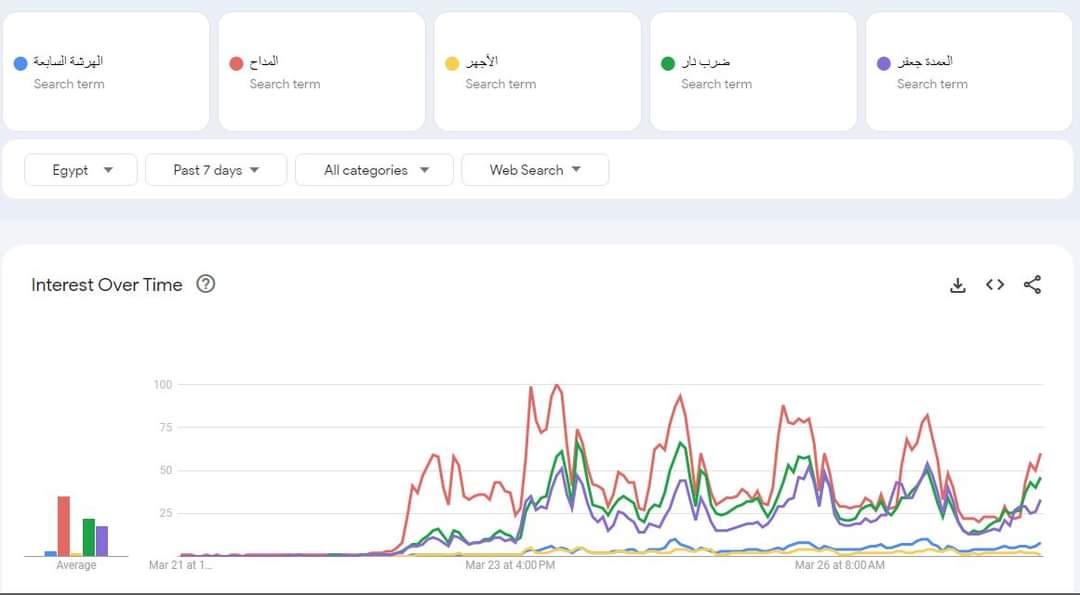Download the interest over time data
Viewport: 1080px width, 595px height.
coord(957,285)
